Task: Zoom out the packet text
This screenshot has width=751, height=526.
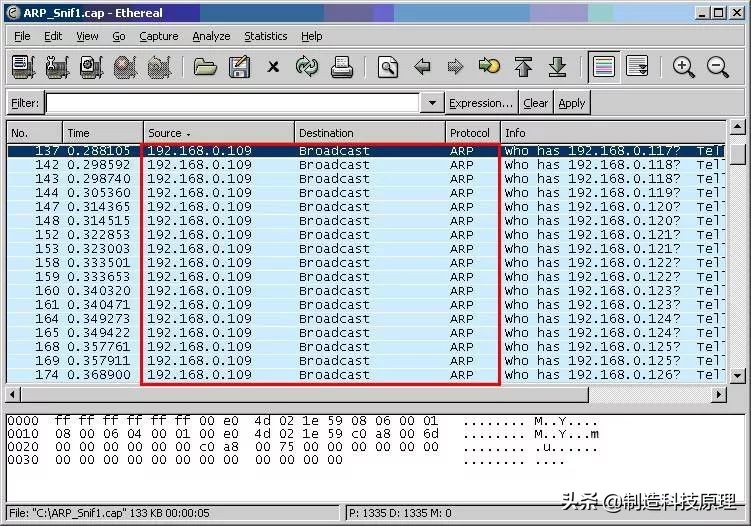Action: pyautogui.click(x=717, y=67)
